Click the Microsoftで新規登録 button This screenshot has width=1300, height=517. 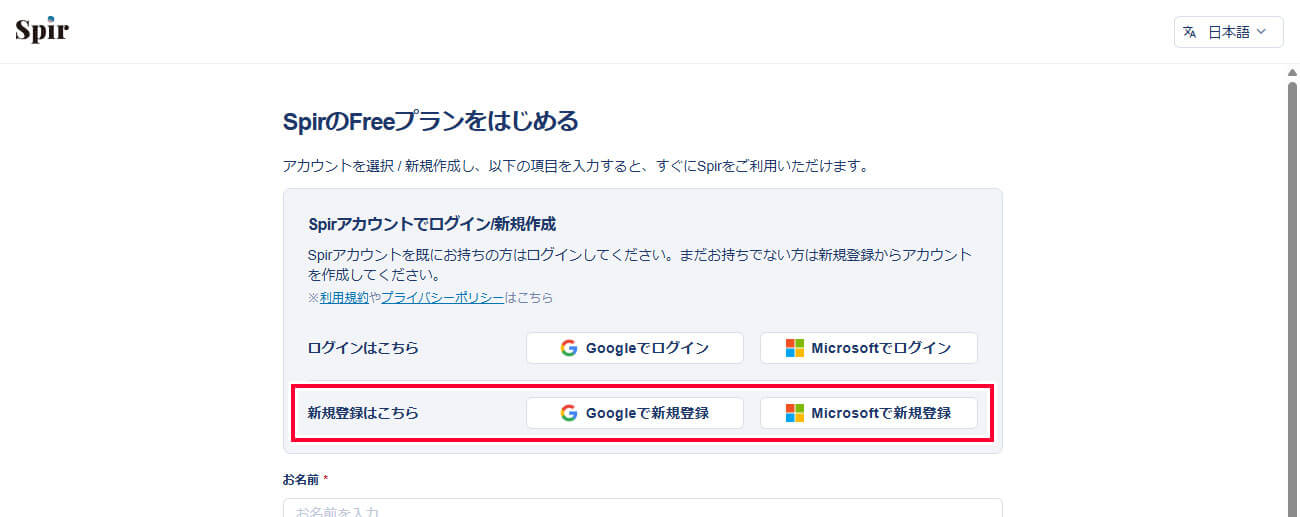pos(869,413)
